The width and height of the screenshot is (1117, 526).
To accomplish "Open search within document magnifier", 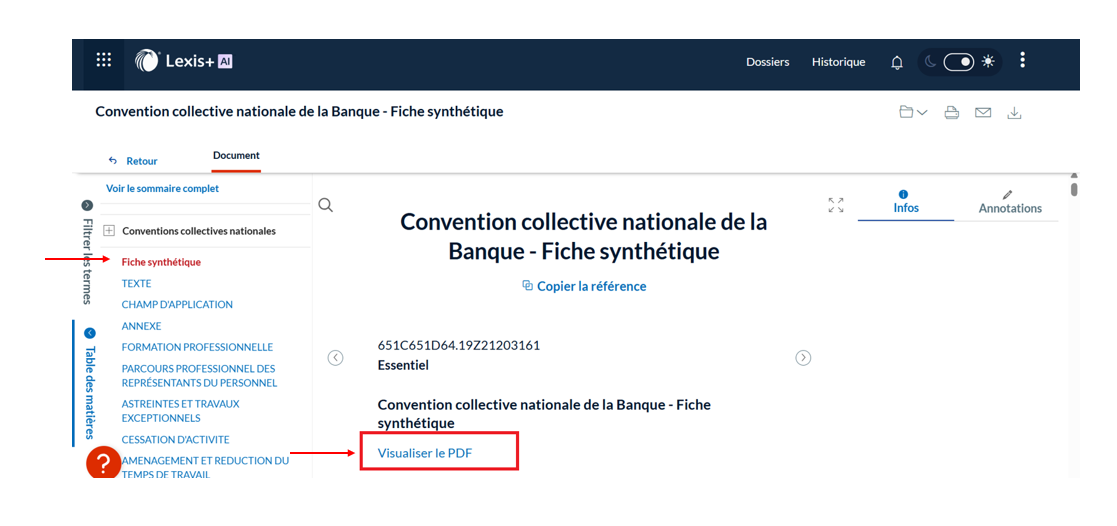I will tap(325, 205).
